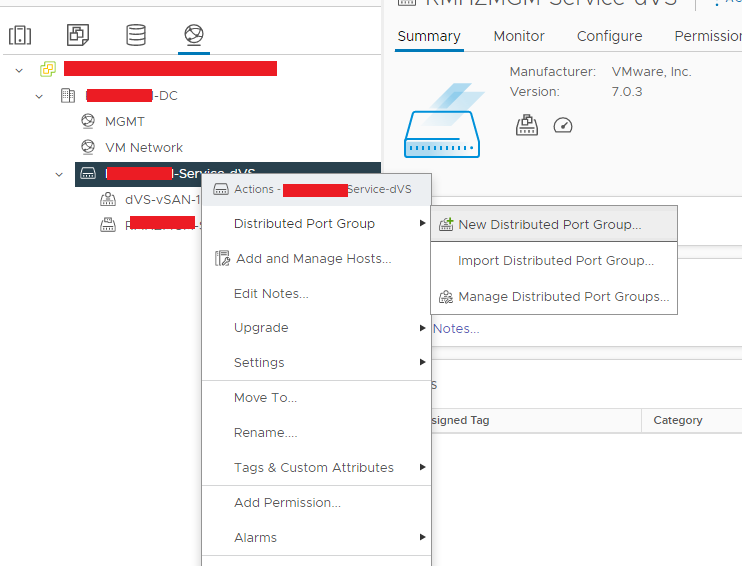
Task: Open the VMs and Templates inventory view
Action: coord(78,35)
